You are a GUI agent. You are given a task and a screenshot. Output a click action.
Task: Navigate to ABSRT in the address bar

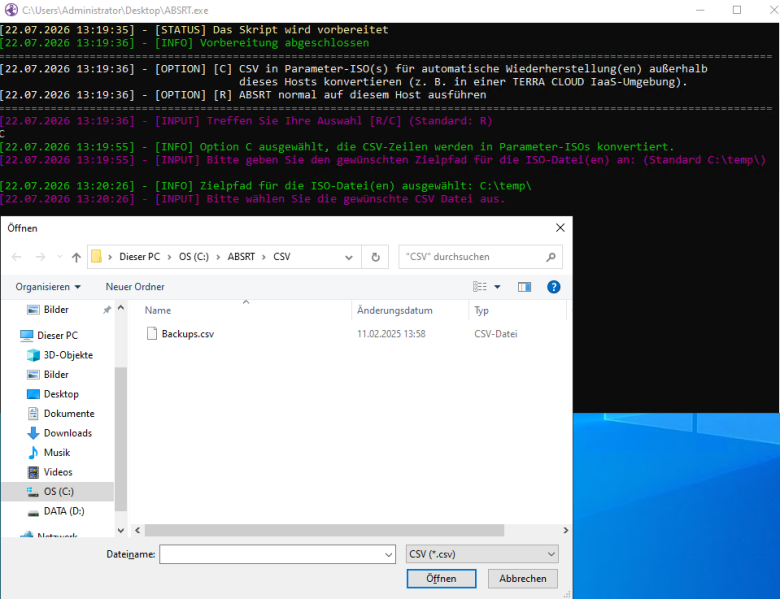coord(241,257)
